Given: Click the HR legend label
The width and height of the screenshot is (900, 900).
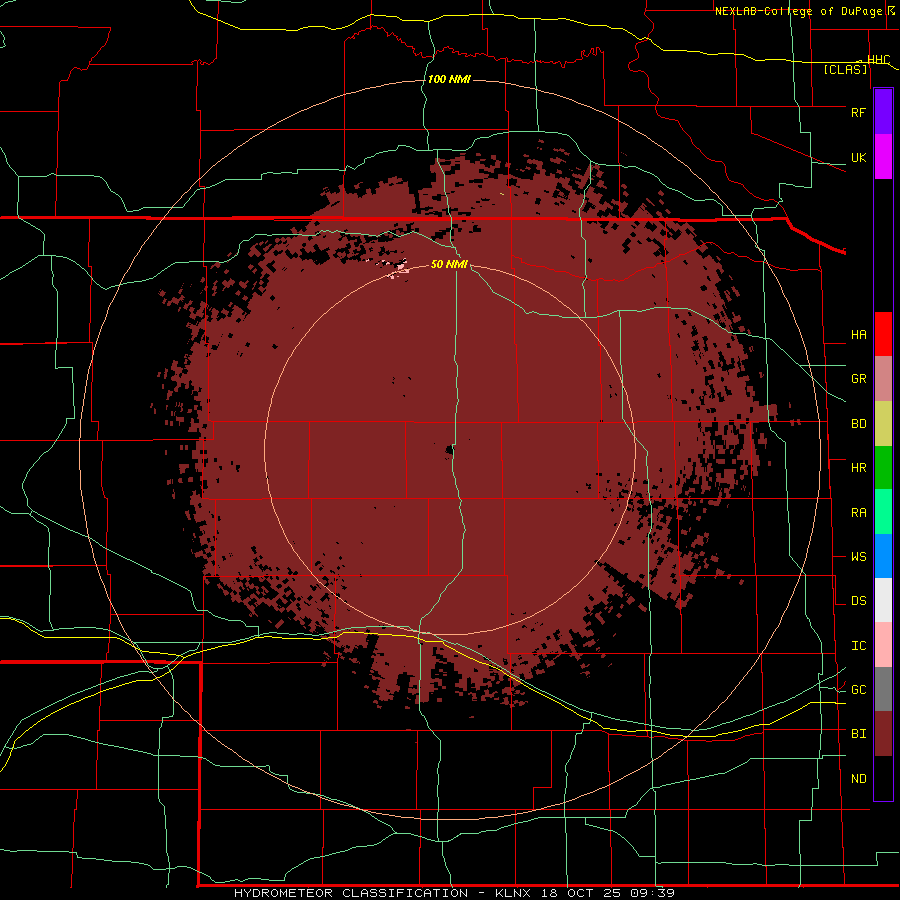Looking at the screenshot, I should [858, 468].
